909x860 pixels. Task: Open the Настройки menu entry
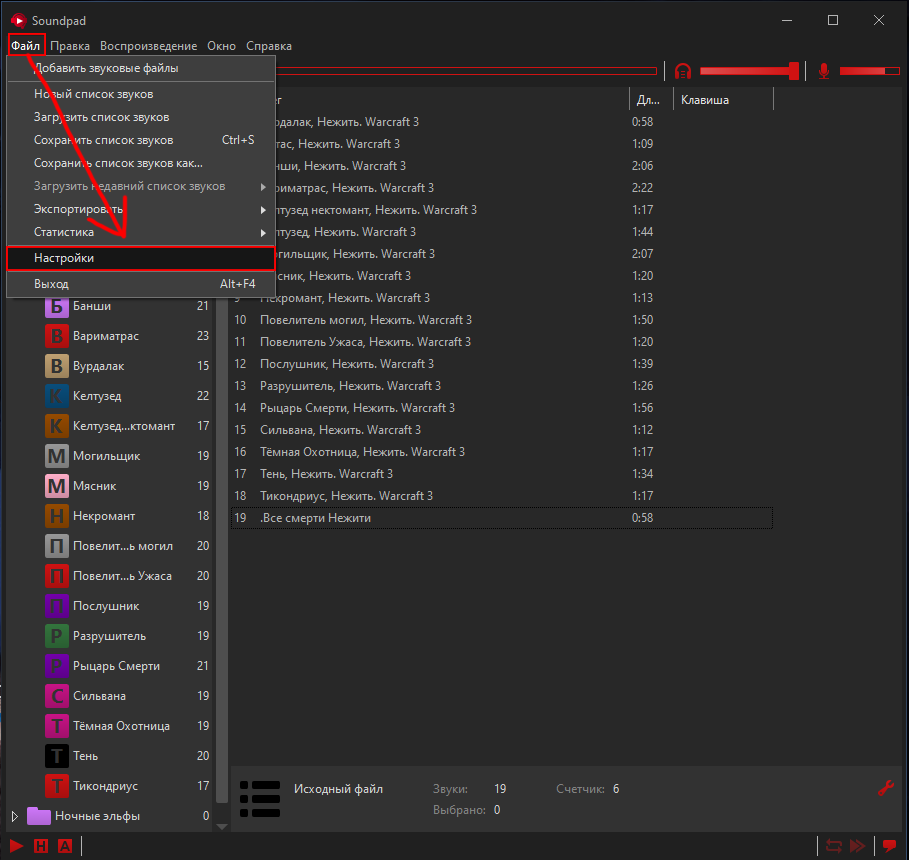(141, 258)
